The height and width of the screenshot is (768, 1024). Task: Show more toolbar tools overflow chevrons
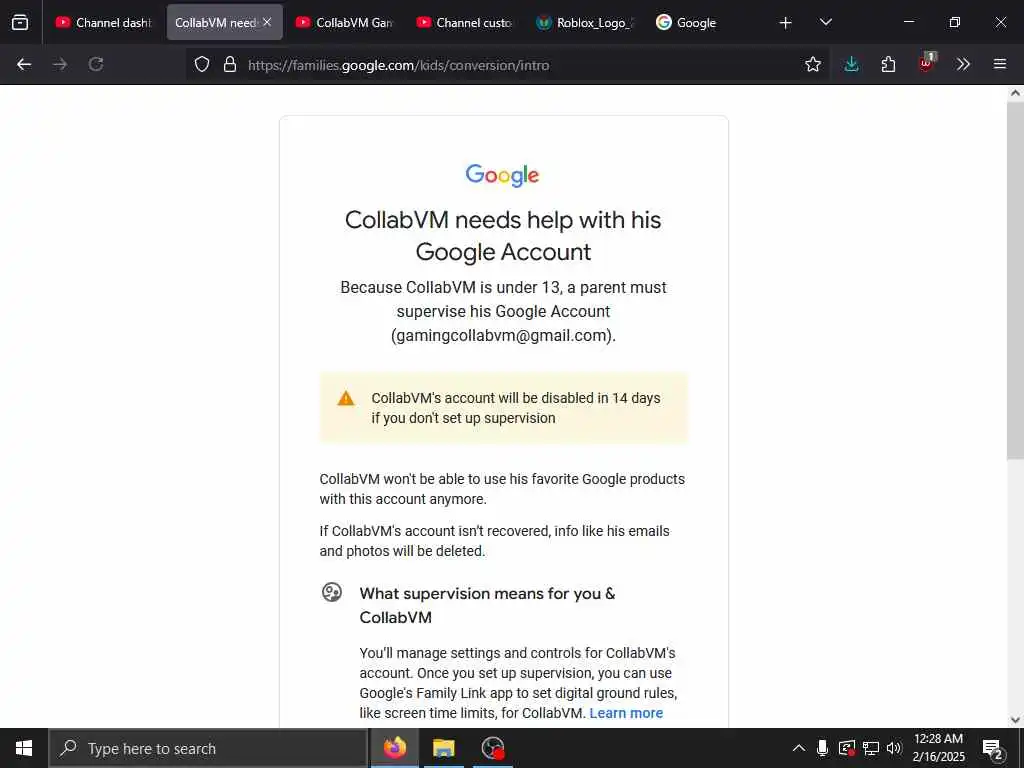(x=963, y=64)
